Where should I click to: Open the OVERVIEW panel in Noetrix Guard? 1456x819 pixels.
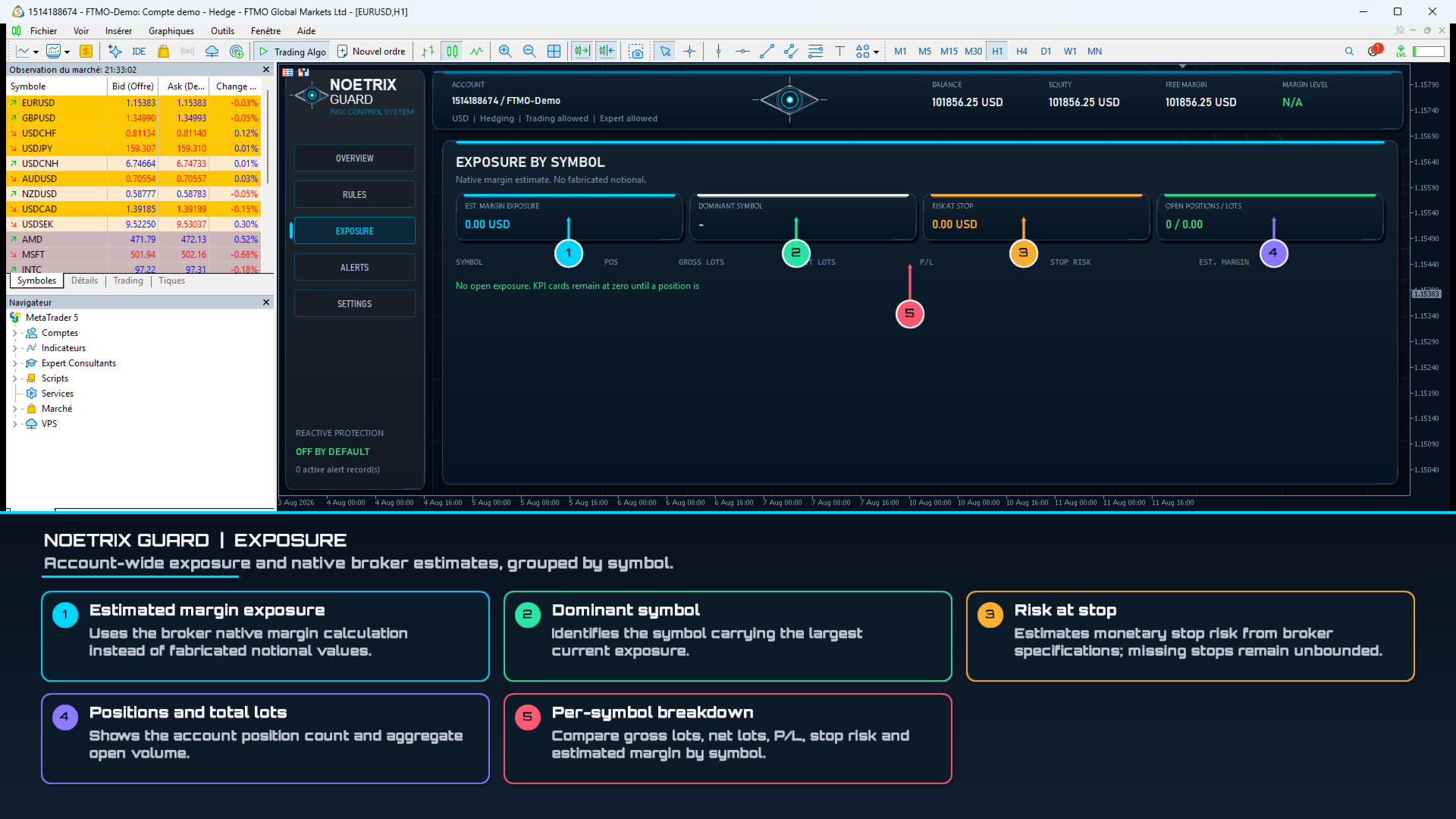tap(354, 158)
